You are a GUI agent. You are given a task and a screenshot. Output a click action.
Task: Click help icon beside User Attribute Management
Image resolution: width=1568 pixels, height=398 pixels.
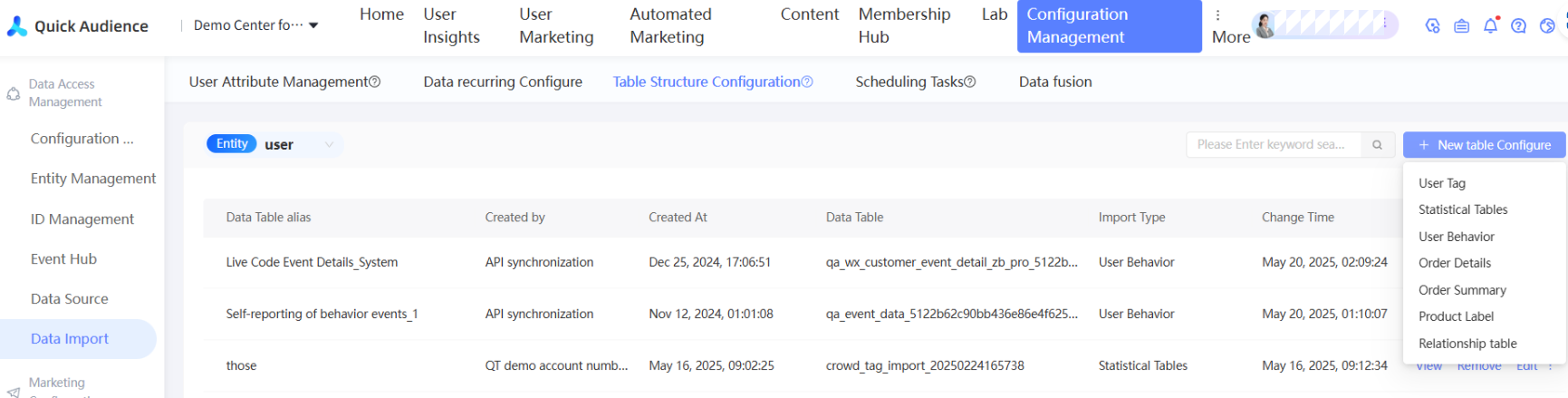point(375,83)
